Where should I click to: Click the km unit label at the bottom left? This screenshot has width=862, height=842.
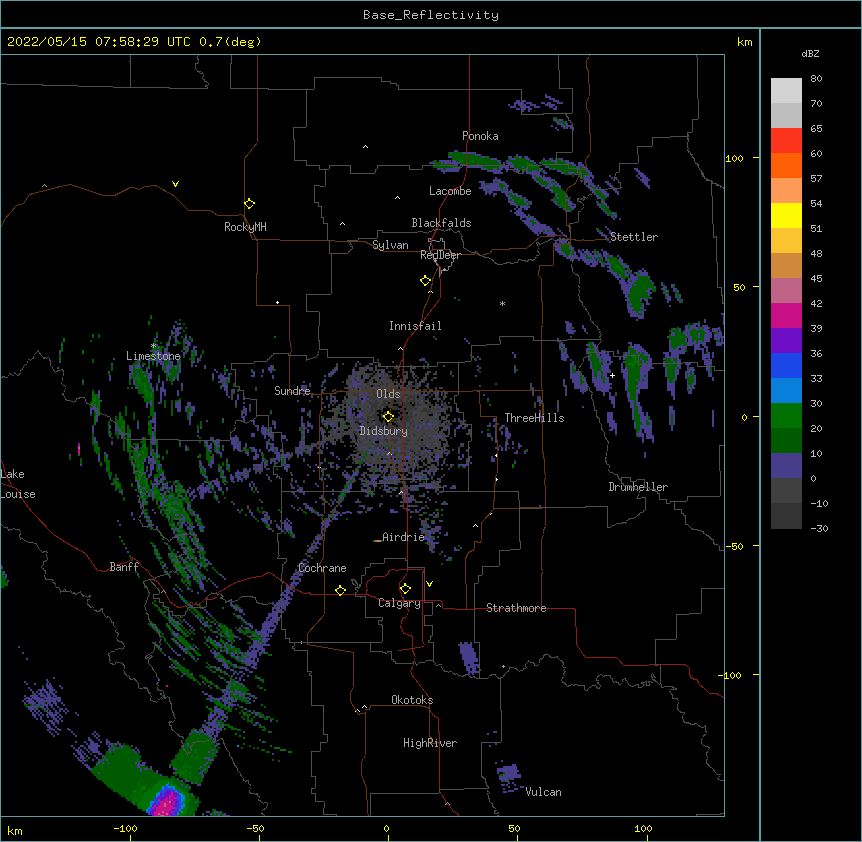pyautogui.click(x=15, y=830)
